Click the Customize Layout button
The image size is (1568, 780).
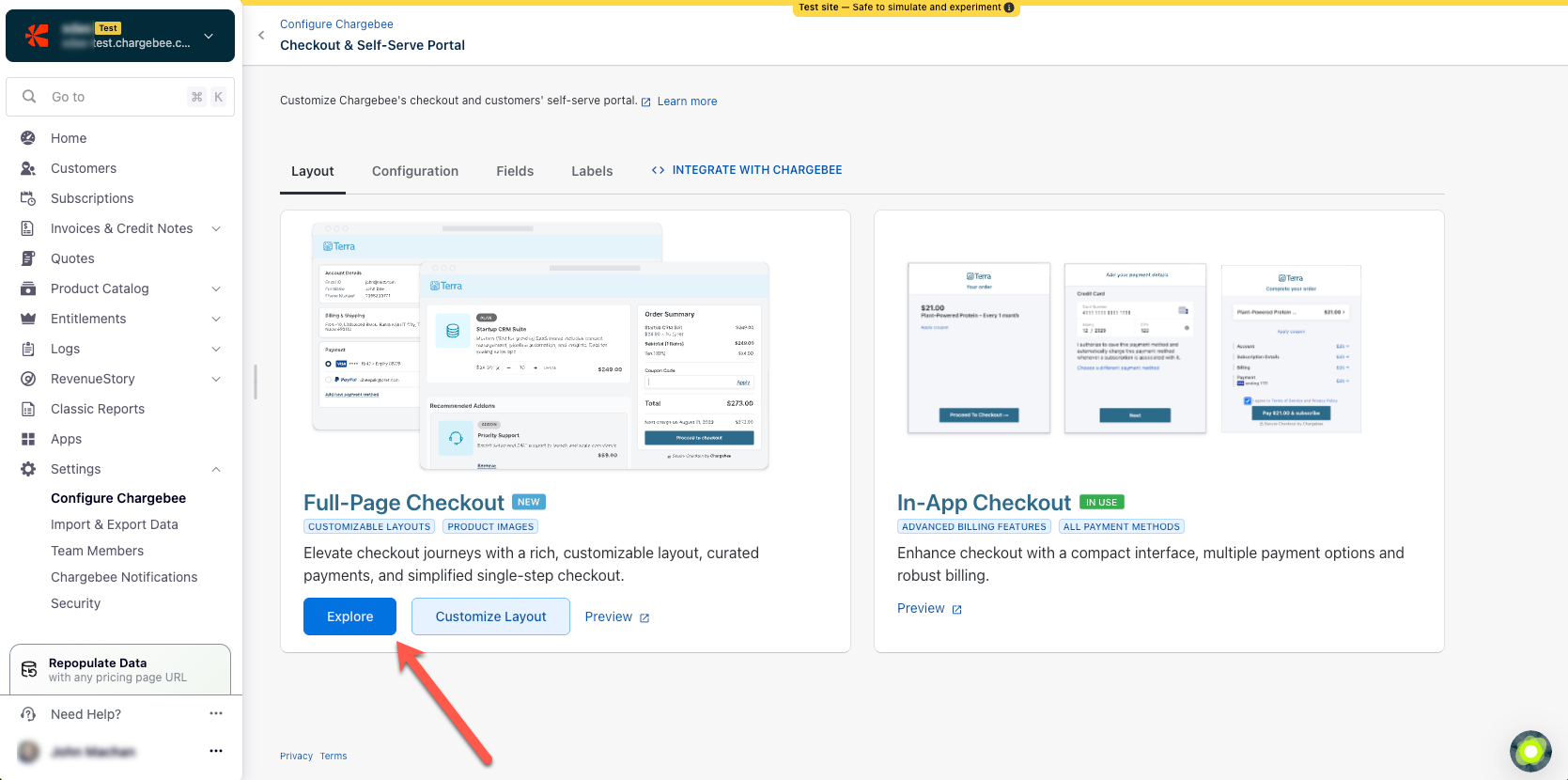(490, 616)
